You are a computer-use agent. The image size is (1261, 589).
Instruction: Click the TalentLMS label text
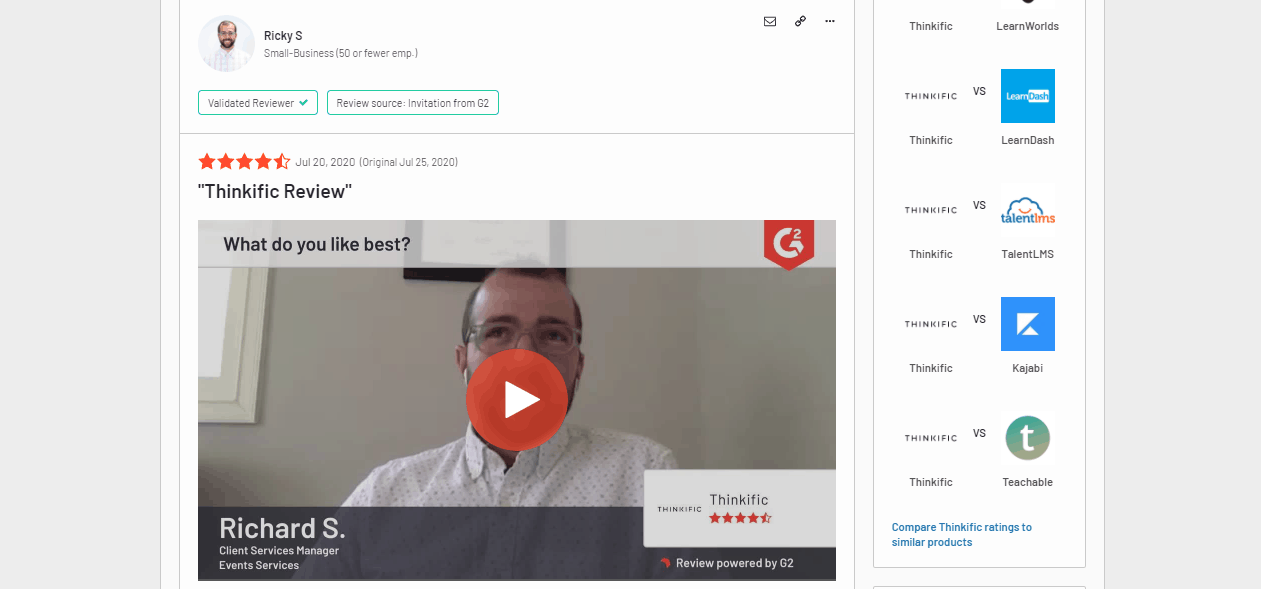[x=1028, y=254]
